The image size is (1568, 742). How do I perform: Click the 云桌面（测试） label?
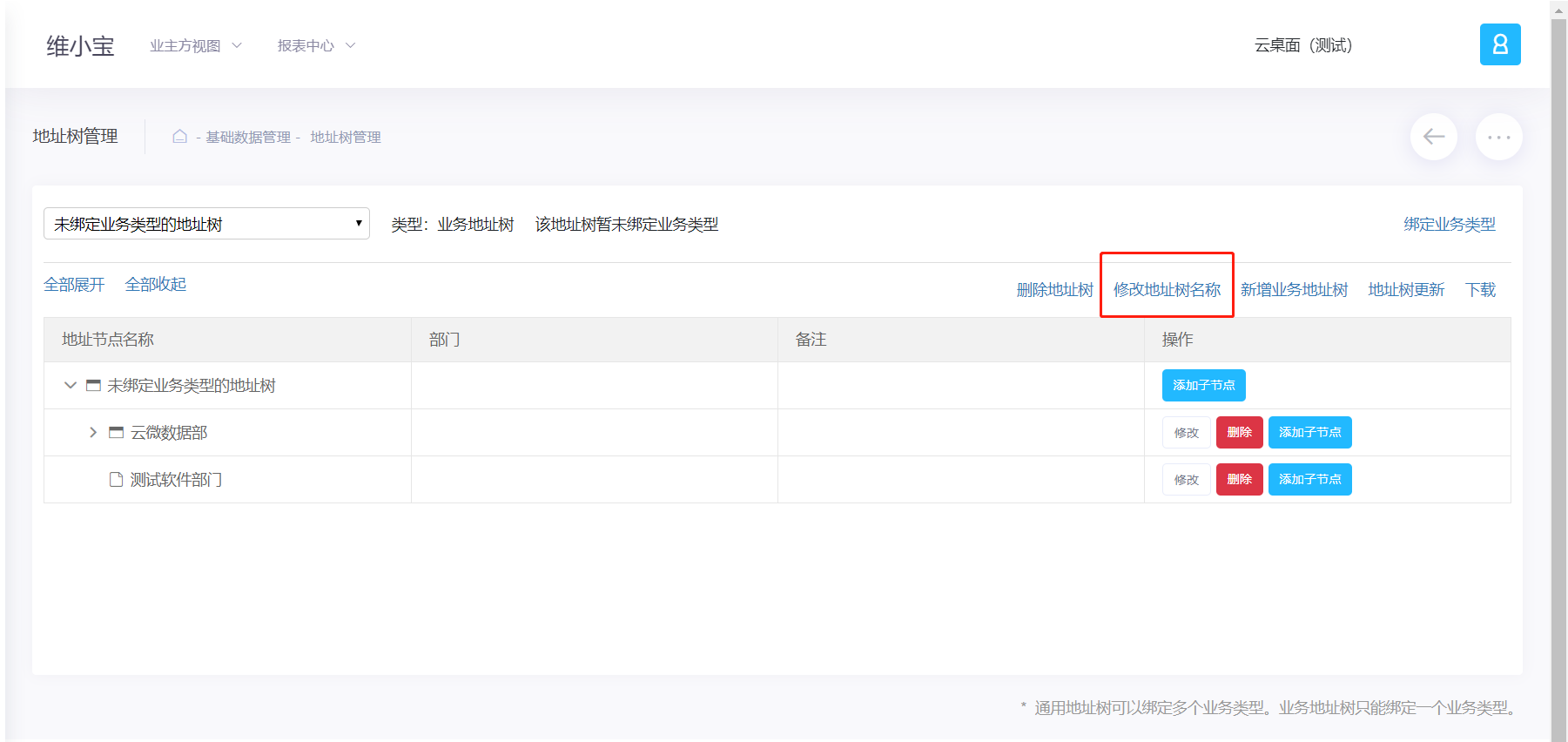(x=1303, y=45)
